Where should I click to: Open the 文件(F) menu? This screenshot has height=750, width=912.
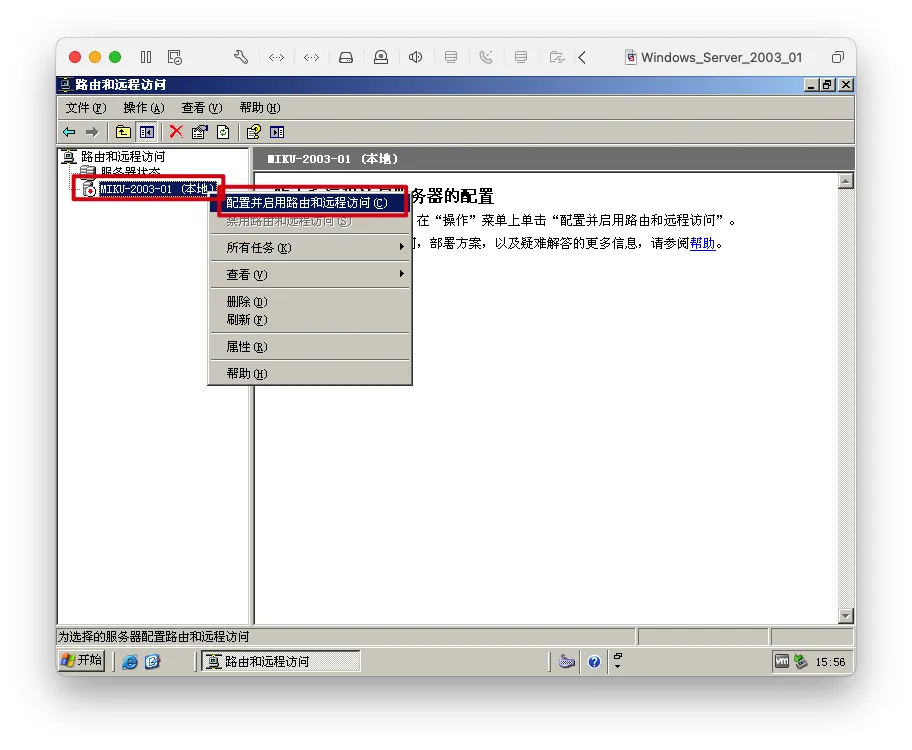(x=86, y=108)
